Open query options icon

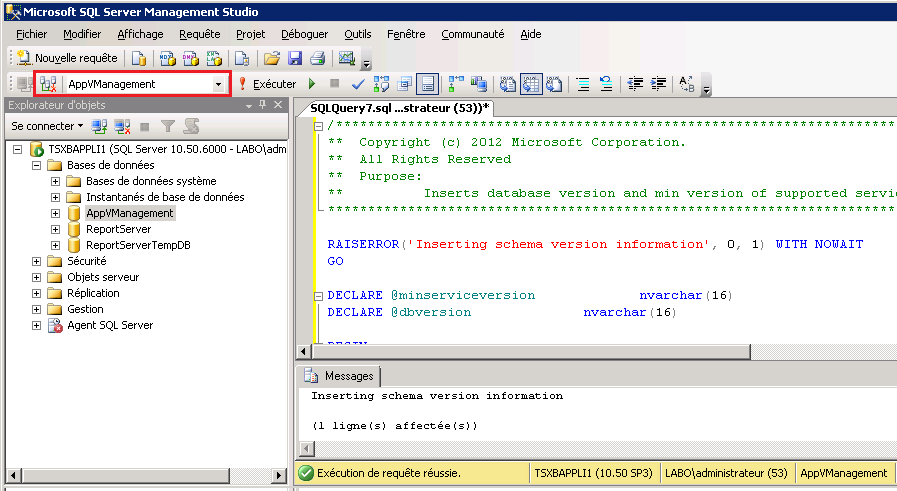[x=405, y=84]
